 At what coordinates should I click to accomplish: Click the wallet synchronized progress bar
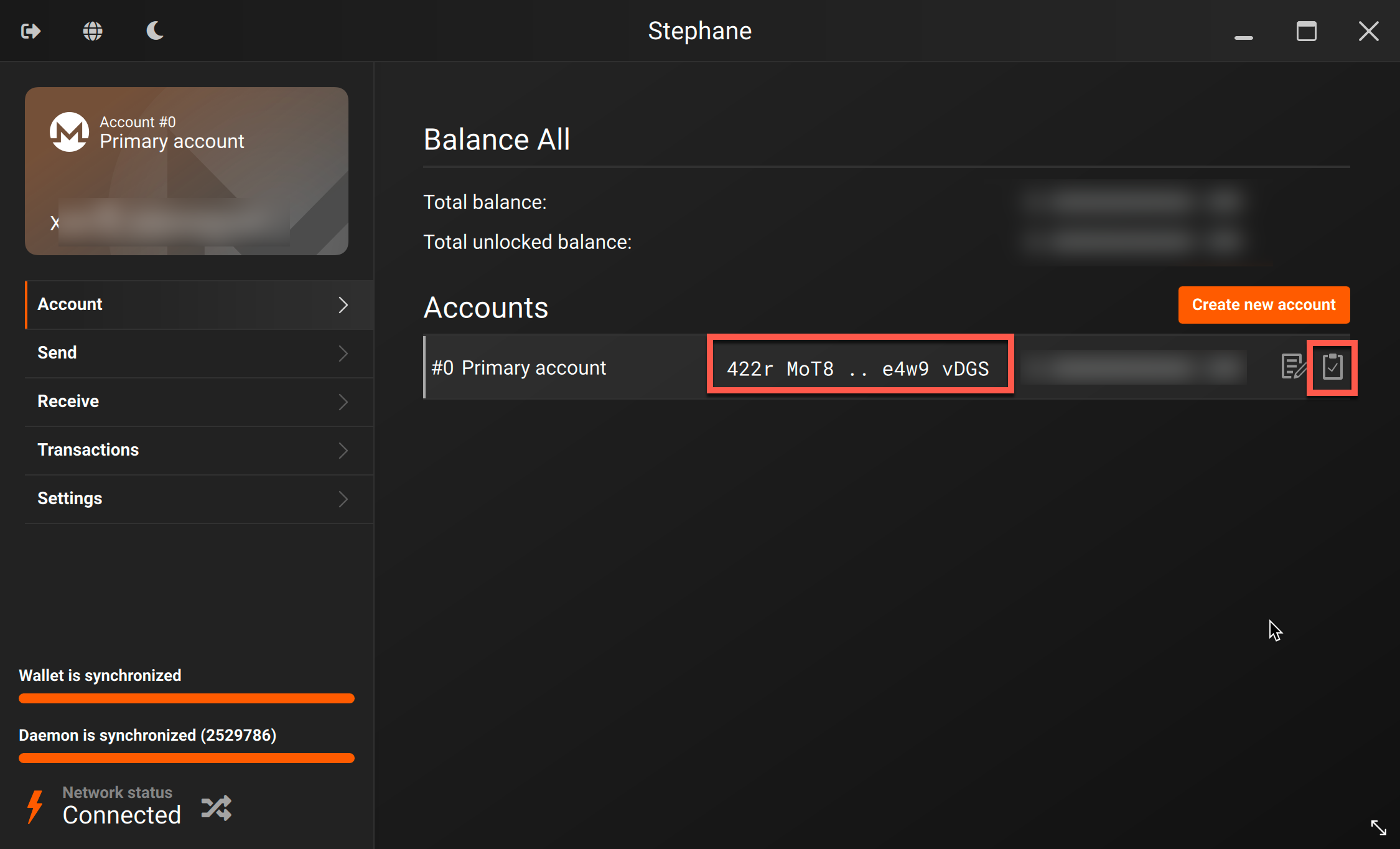pos(187,698)
